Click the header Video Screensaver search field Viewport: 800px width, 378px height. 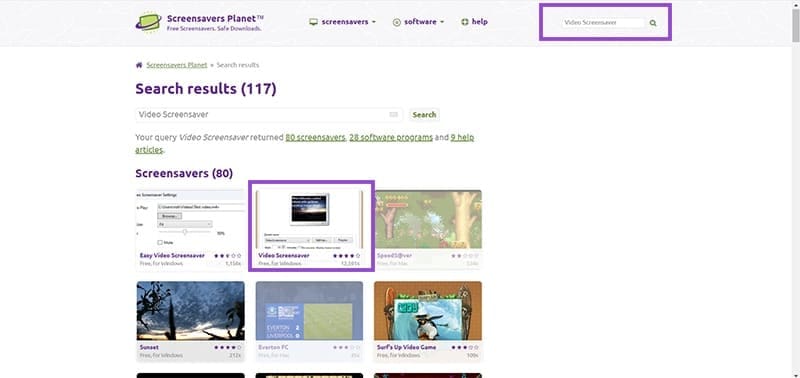tap(604, 23)
